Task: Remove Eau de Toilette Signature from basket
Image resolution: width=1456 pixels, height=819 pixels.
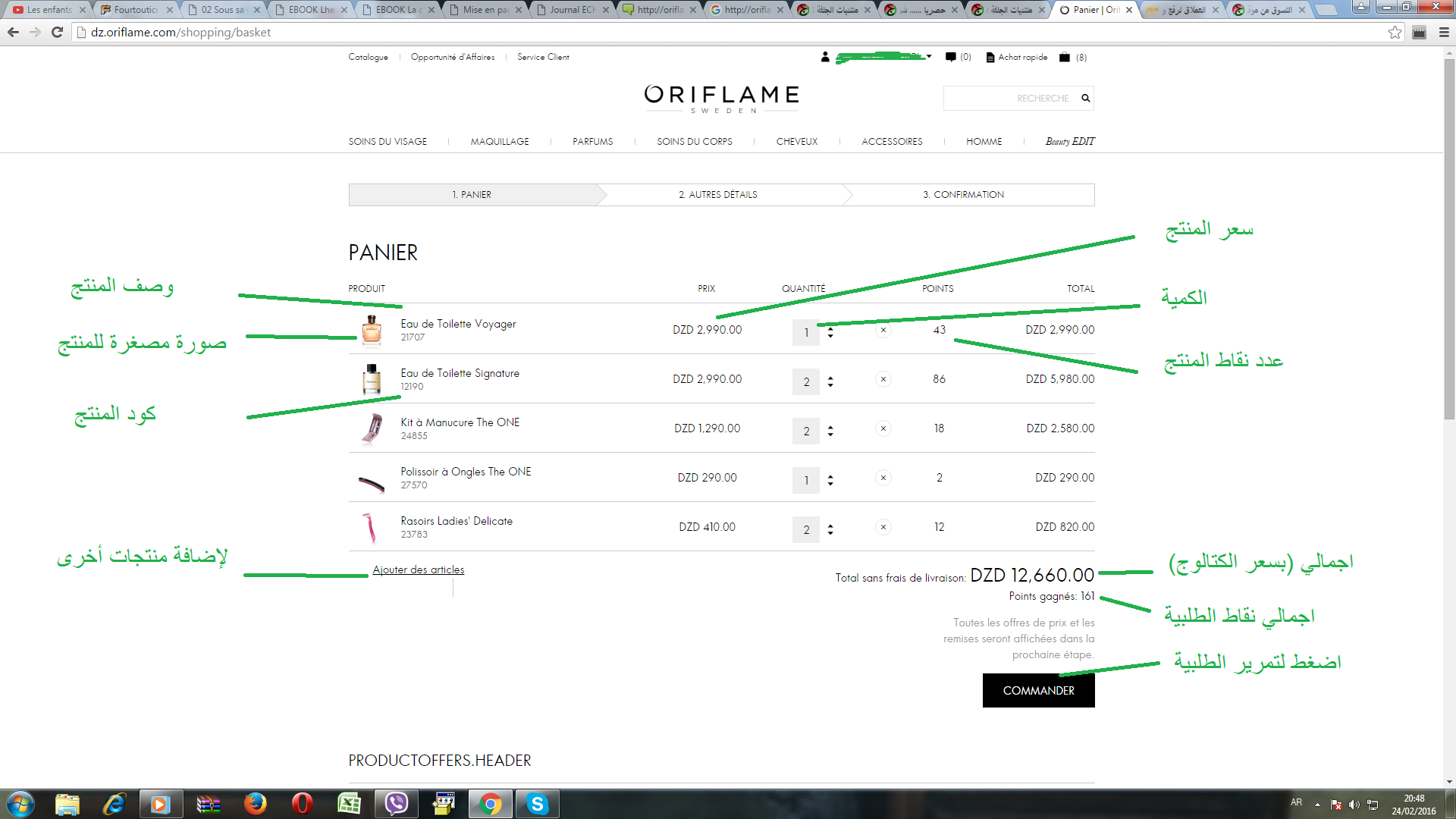Action: coord(883,379)
